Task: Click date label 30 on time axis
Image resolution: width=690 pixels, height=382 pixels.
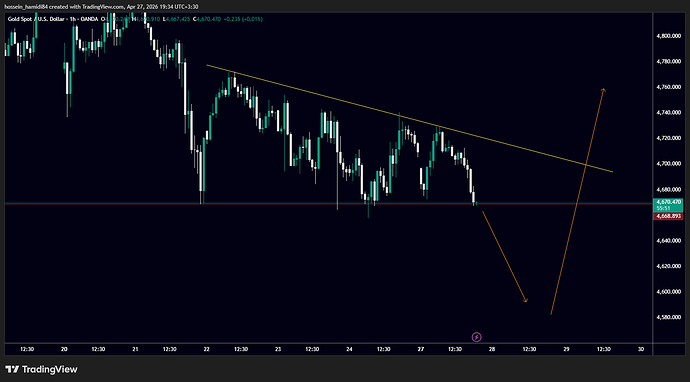Action: click(640, 349)
